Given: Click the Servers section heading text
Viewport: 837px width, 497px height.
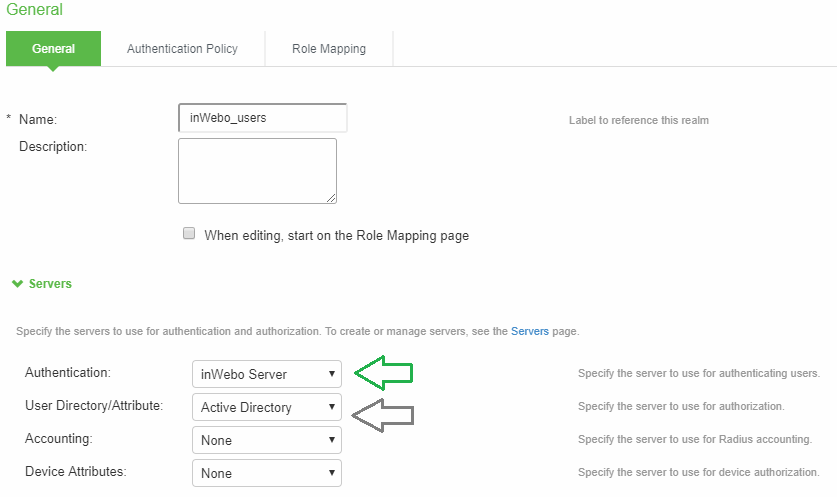Looking at the screenshot, I should click(50, 284).
